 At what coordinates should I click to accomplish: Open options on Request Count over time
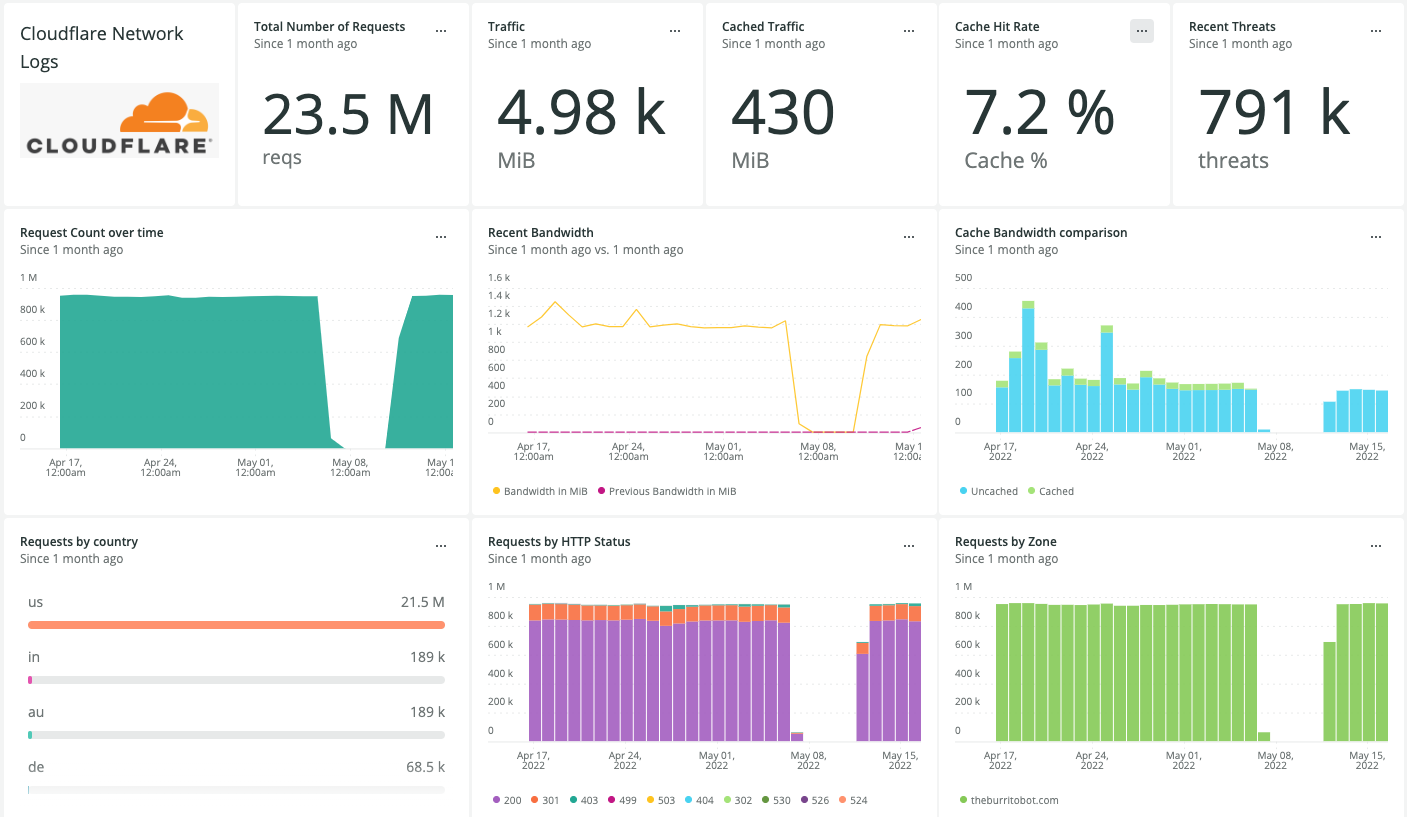click(441, 236)
